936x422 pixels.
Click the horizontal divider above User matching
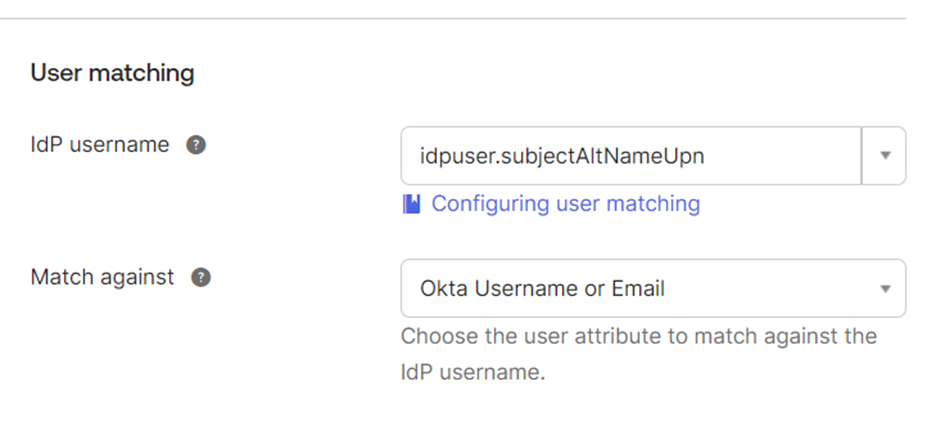point(453,19)
